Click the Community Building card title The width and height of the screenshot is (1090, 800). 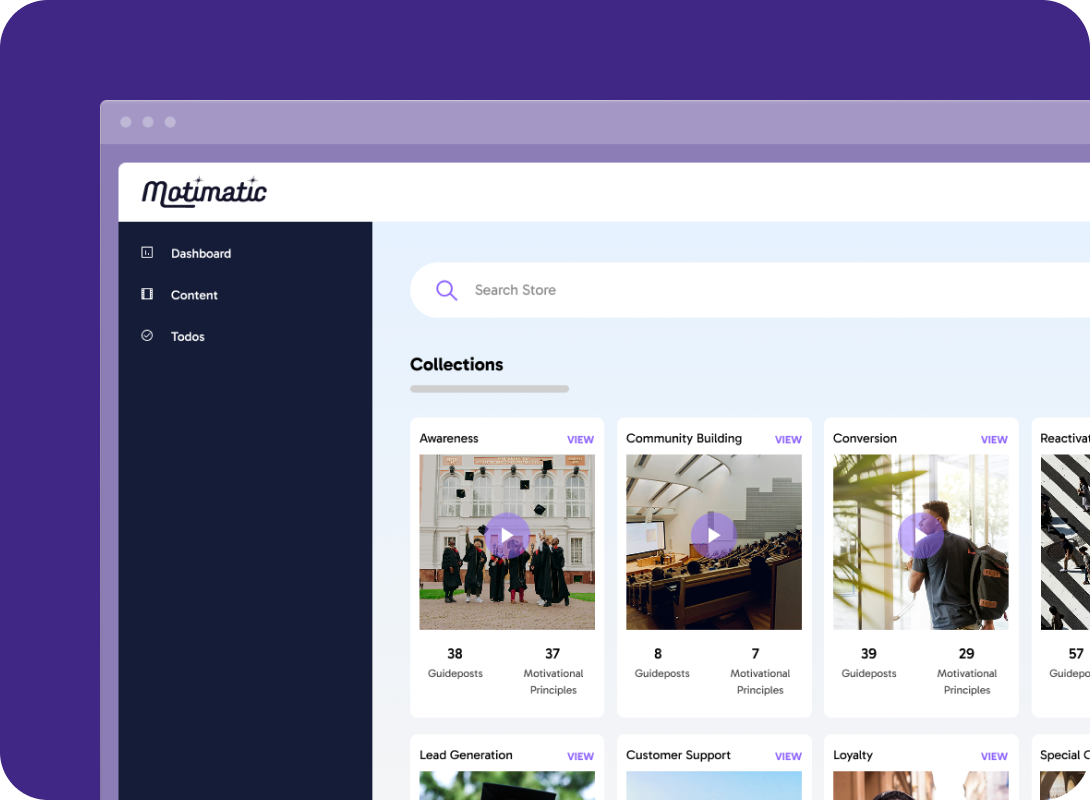tap(684, 439)
